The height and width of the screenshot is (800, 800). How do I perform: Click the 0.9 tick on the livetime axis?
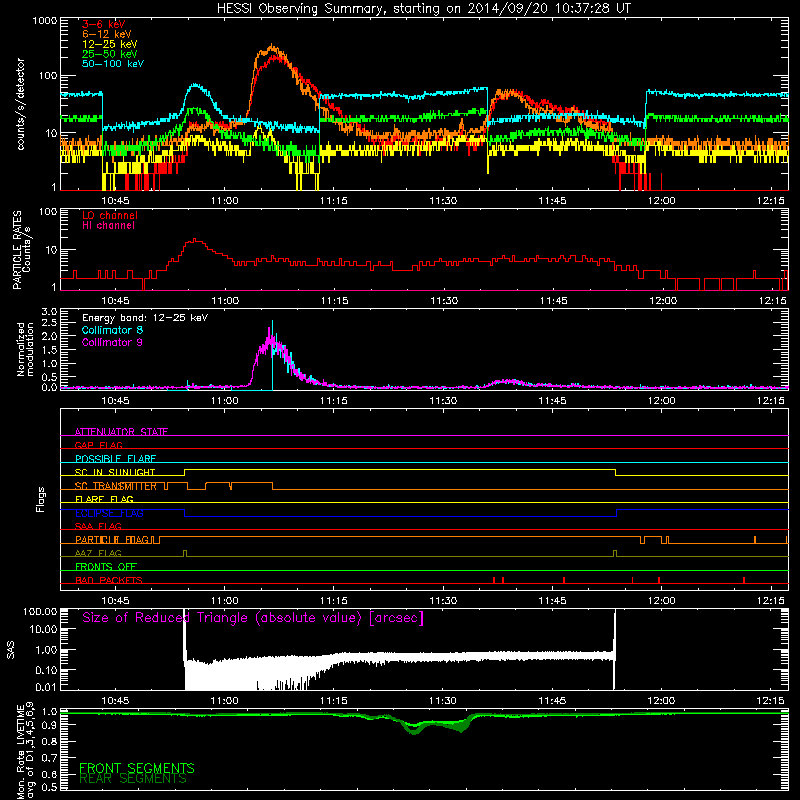click(49, 725)
